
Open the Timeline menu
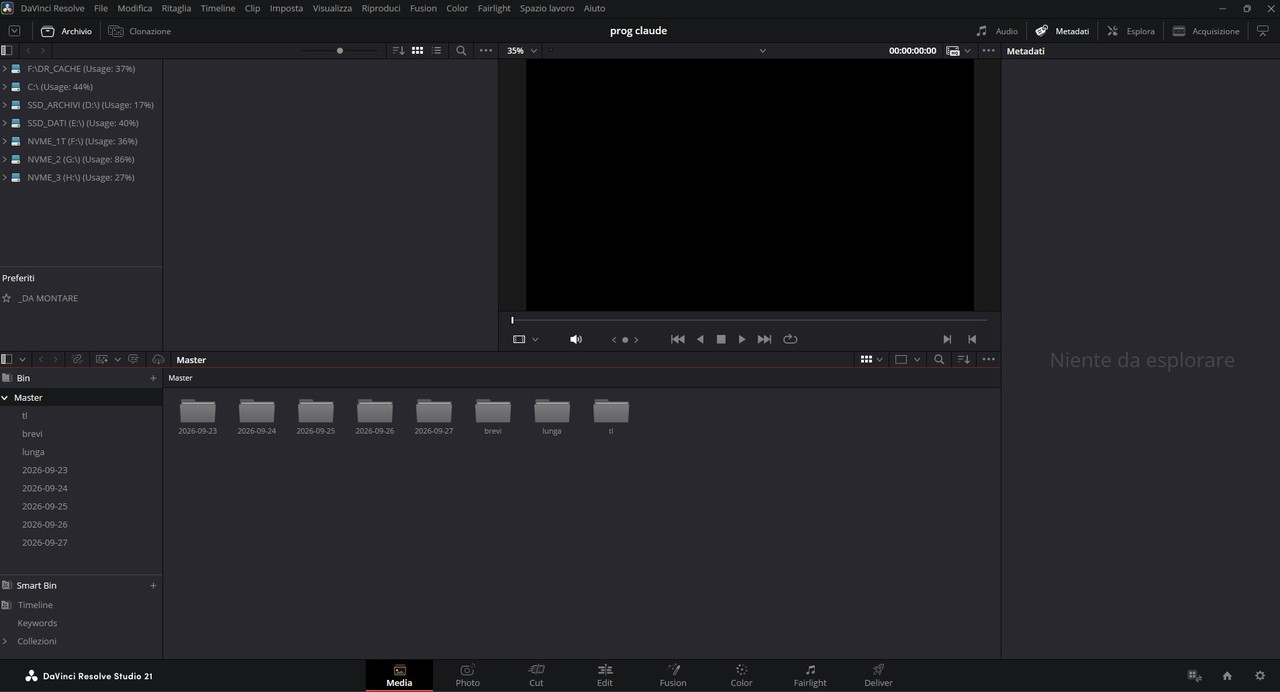[x=218, y=8]
